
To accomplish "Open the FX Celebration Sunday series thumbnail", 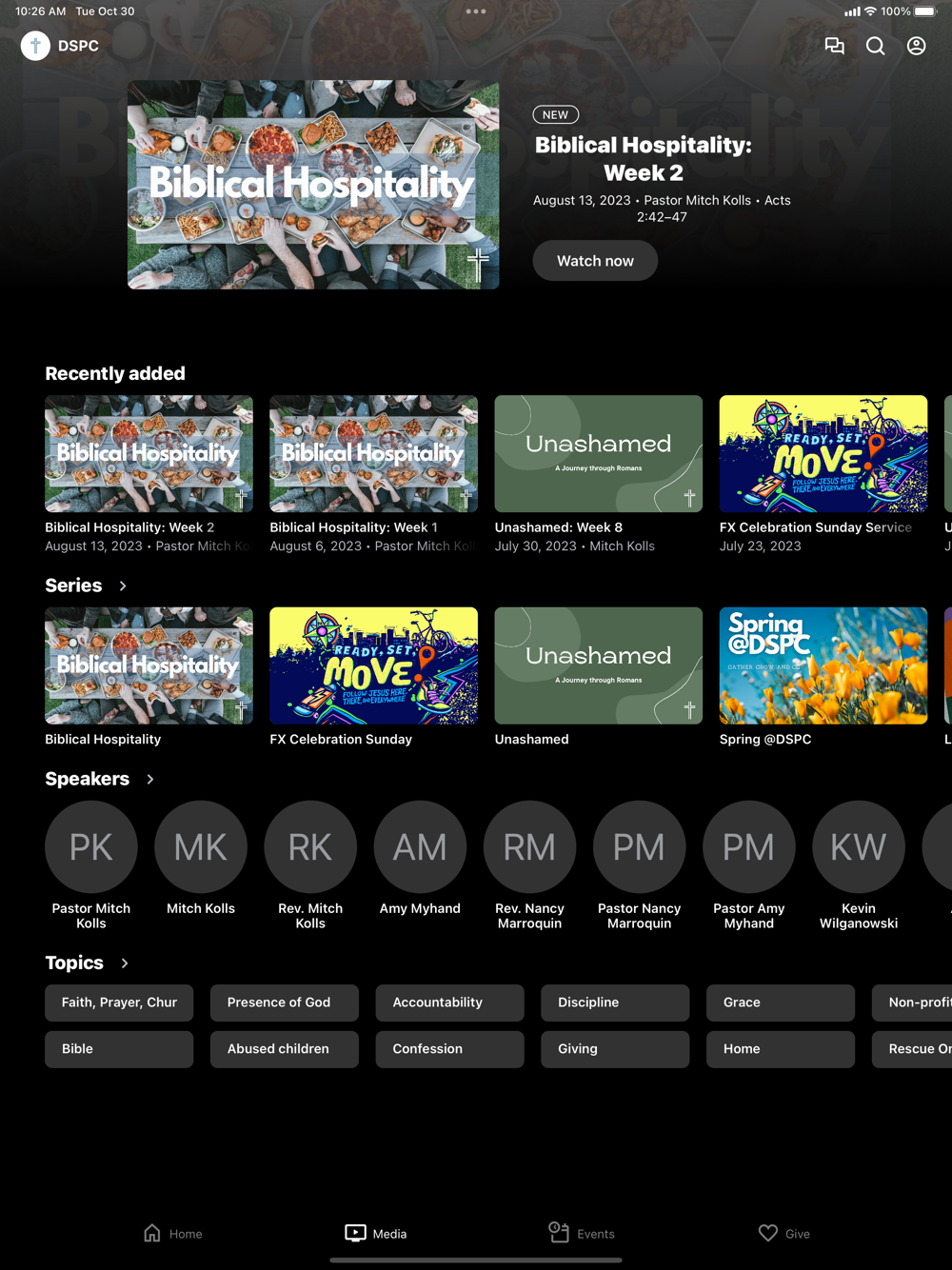I will pos(374,665).
